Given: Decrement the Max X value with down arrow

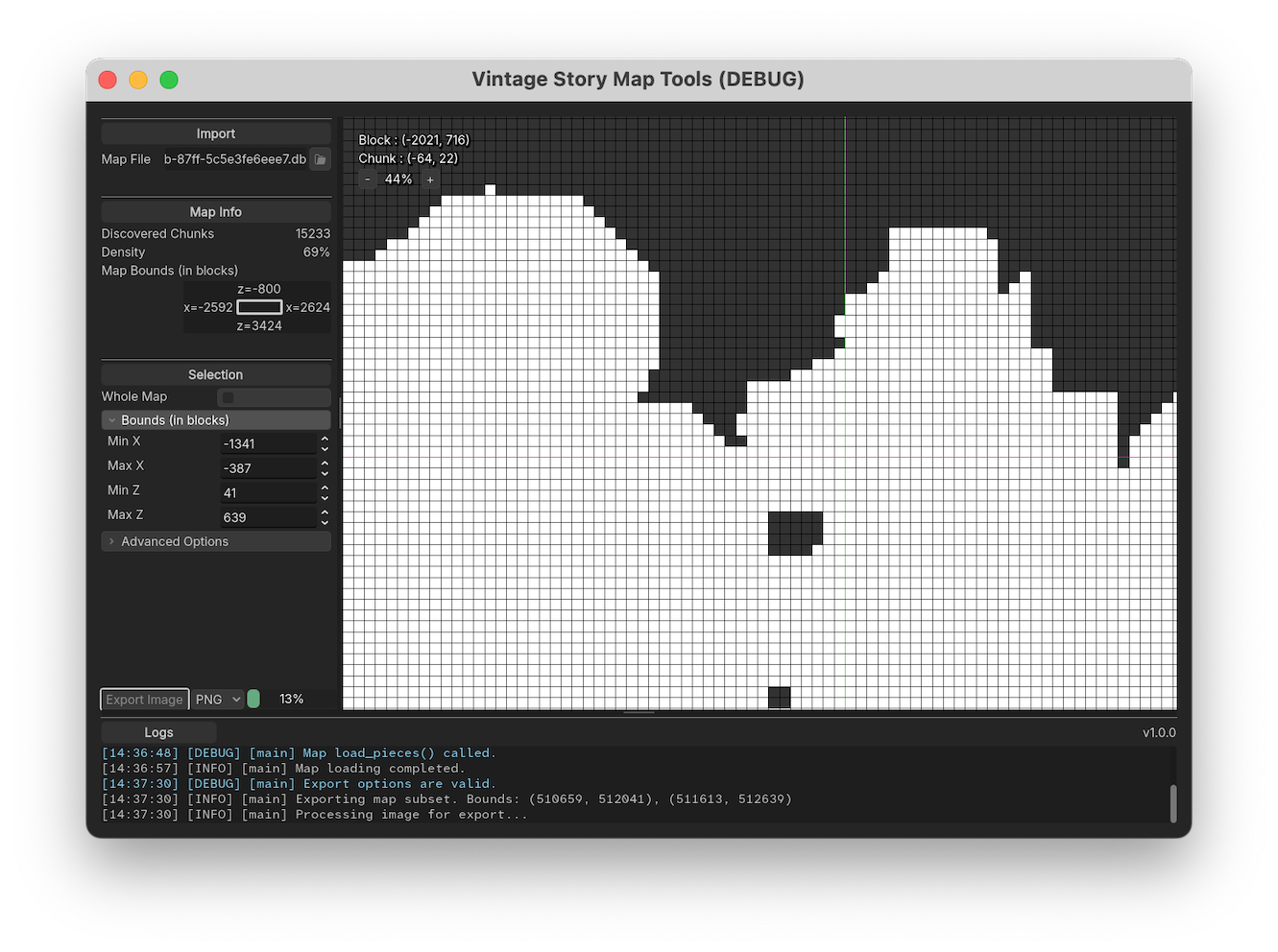Looking at the screenshot, I should 325,473.
